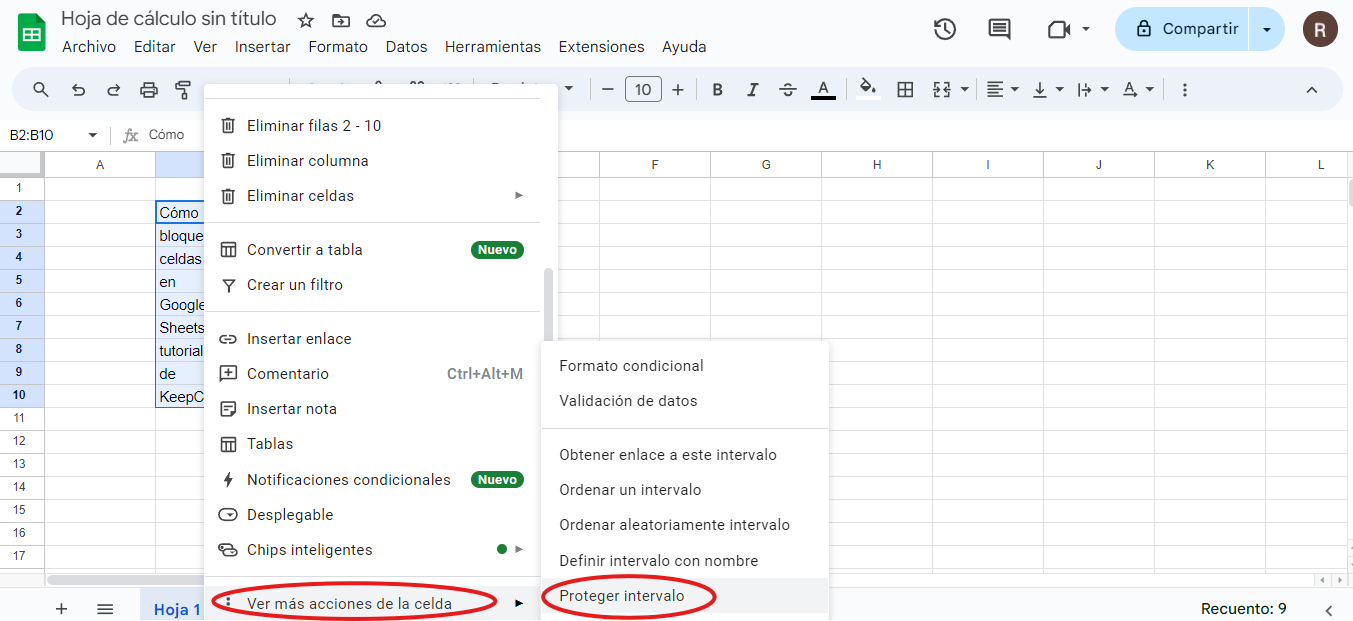
Task: Open the Herramientas menu
Action: point(493,47)
